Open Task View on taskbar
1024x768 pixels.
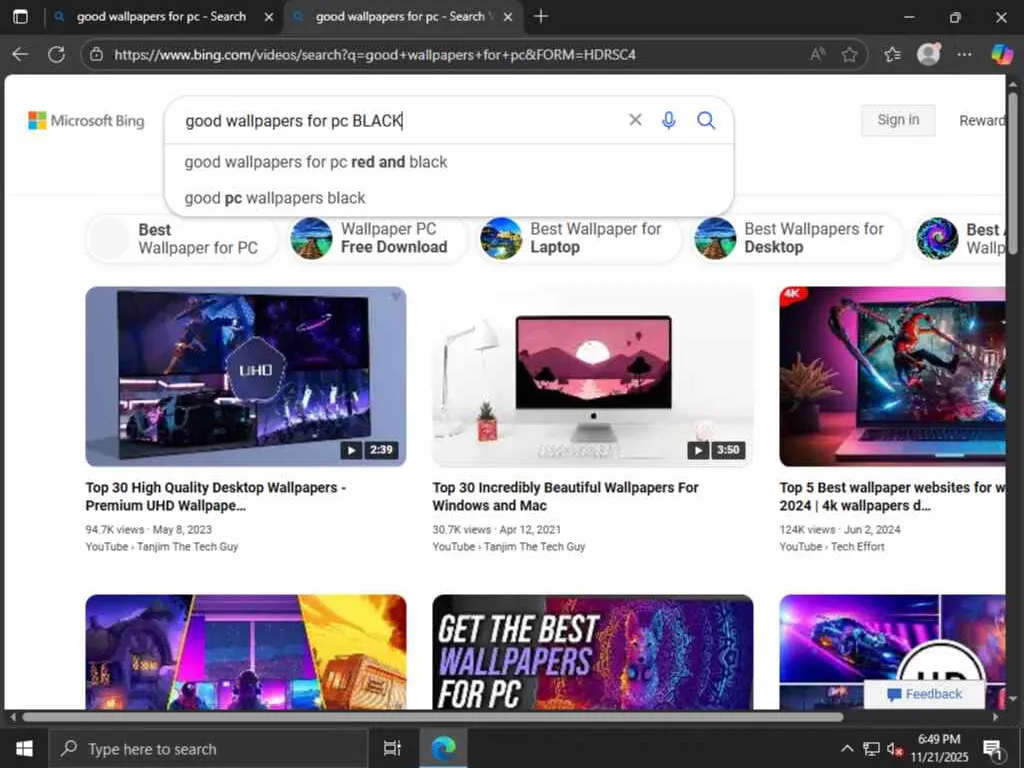pyautogui.click(x=392, y=748)
